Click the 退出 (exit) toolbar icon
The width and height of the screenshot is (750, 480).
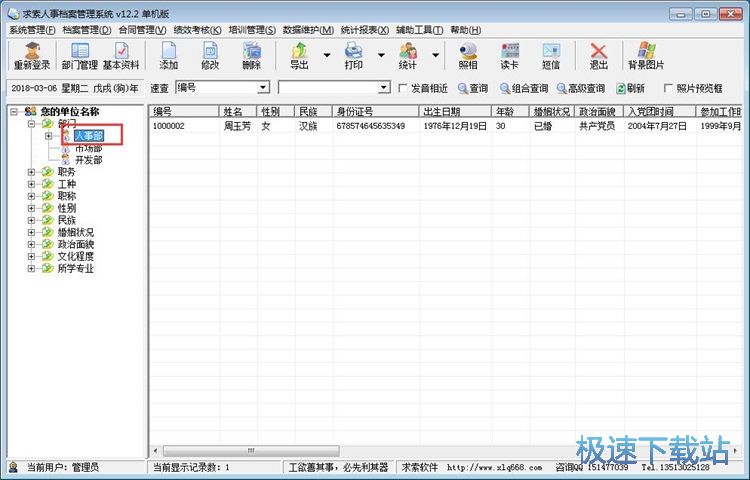tap(598, 56)
